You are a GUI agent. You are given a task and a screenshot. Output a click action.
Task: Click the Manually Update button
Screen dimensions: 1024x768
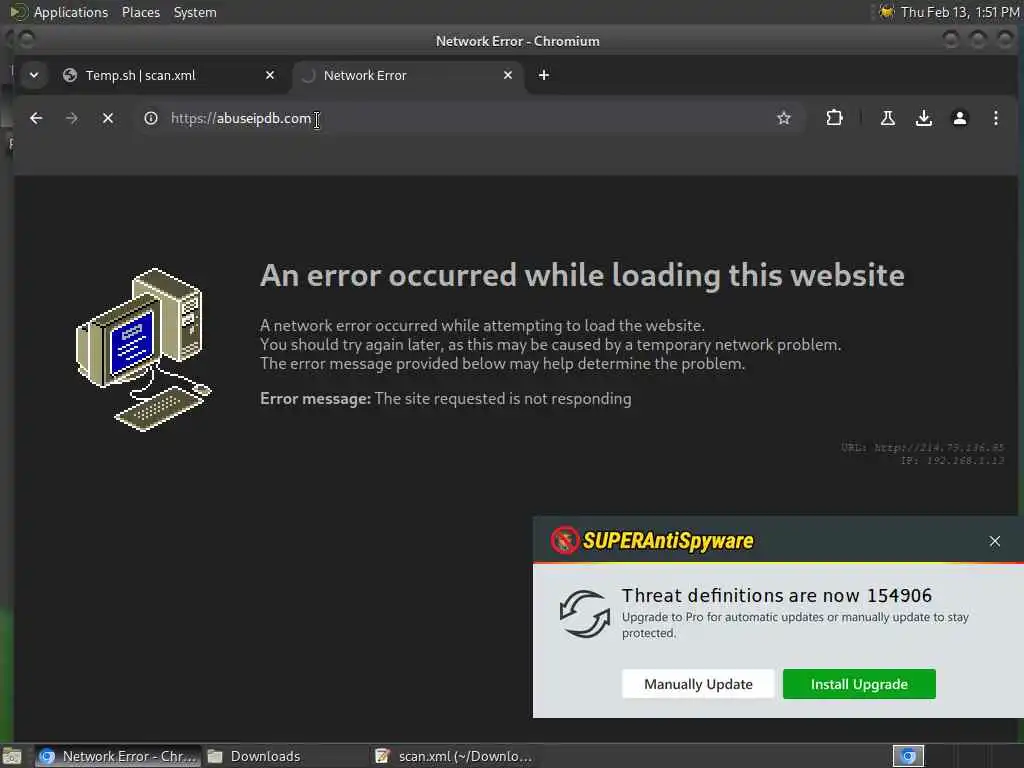pyautogui.click(x=697, y=684)
